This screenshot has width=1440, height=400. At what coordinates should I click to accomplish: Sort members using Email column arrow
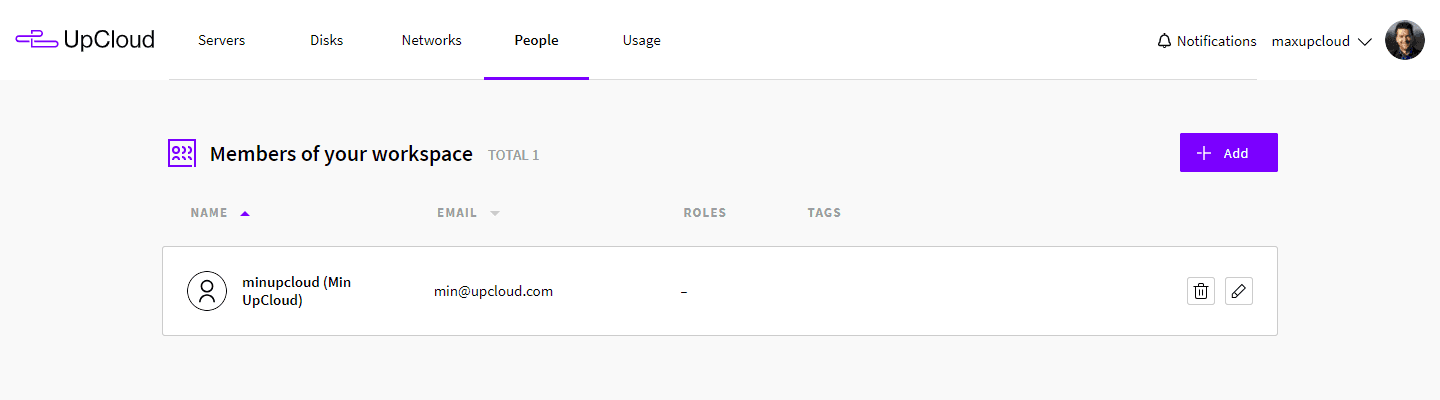[x=494, y=213]
